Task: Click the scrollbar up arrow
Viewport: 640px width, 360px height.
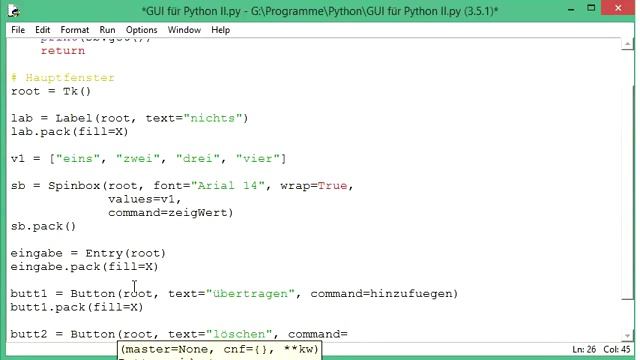Action: pyautogui.click(x=628, y=44)
